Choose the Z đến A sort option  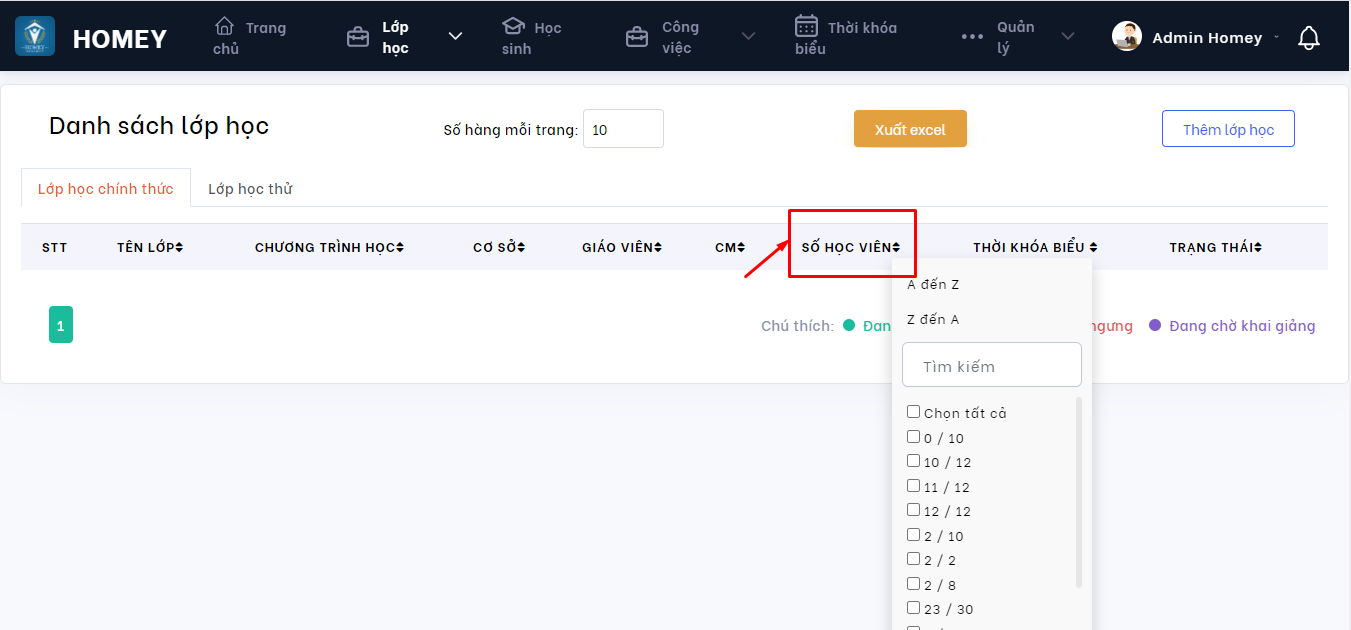[x=932, y=320]
